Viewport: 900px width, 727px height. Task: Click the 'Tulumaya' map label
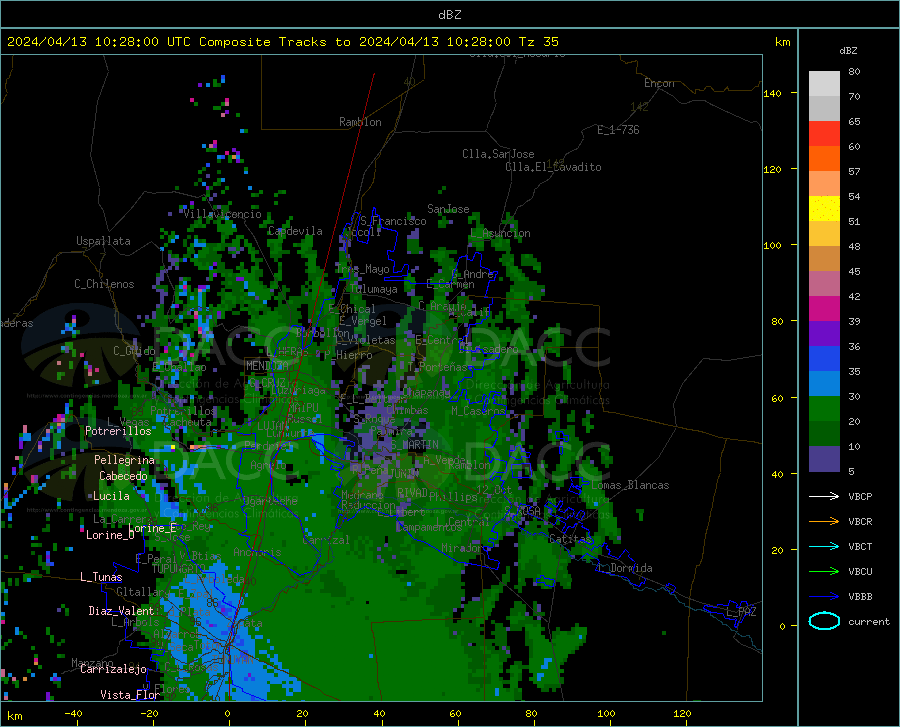tap(373, 290)
